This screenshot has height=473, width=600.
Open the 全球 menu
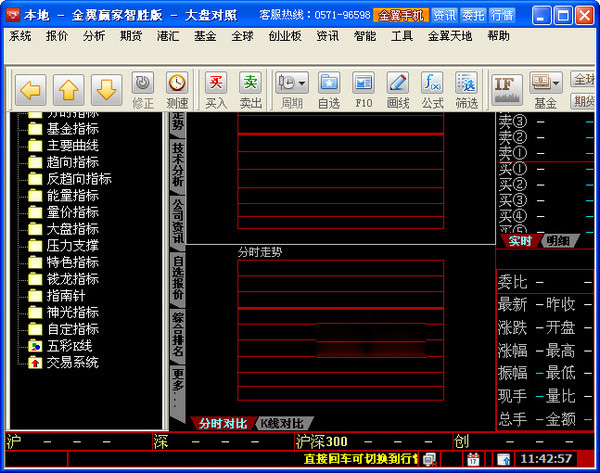(242, 36)
